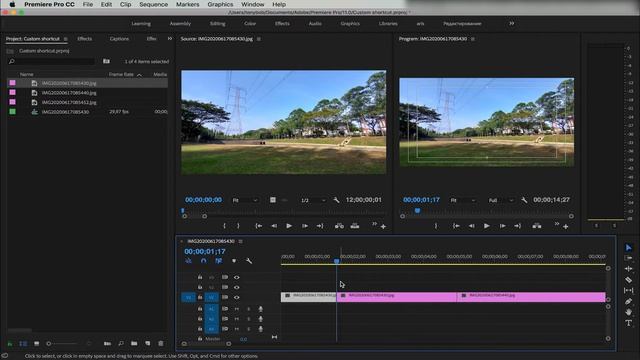The image size is (640, 360).
Task: Toggle the timeline Snap magnet button
Action: coord(203,261)
